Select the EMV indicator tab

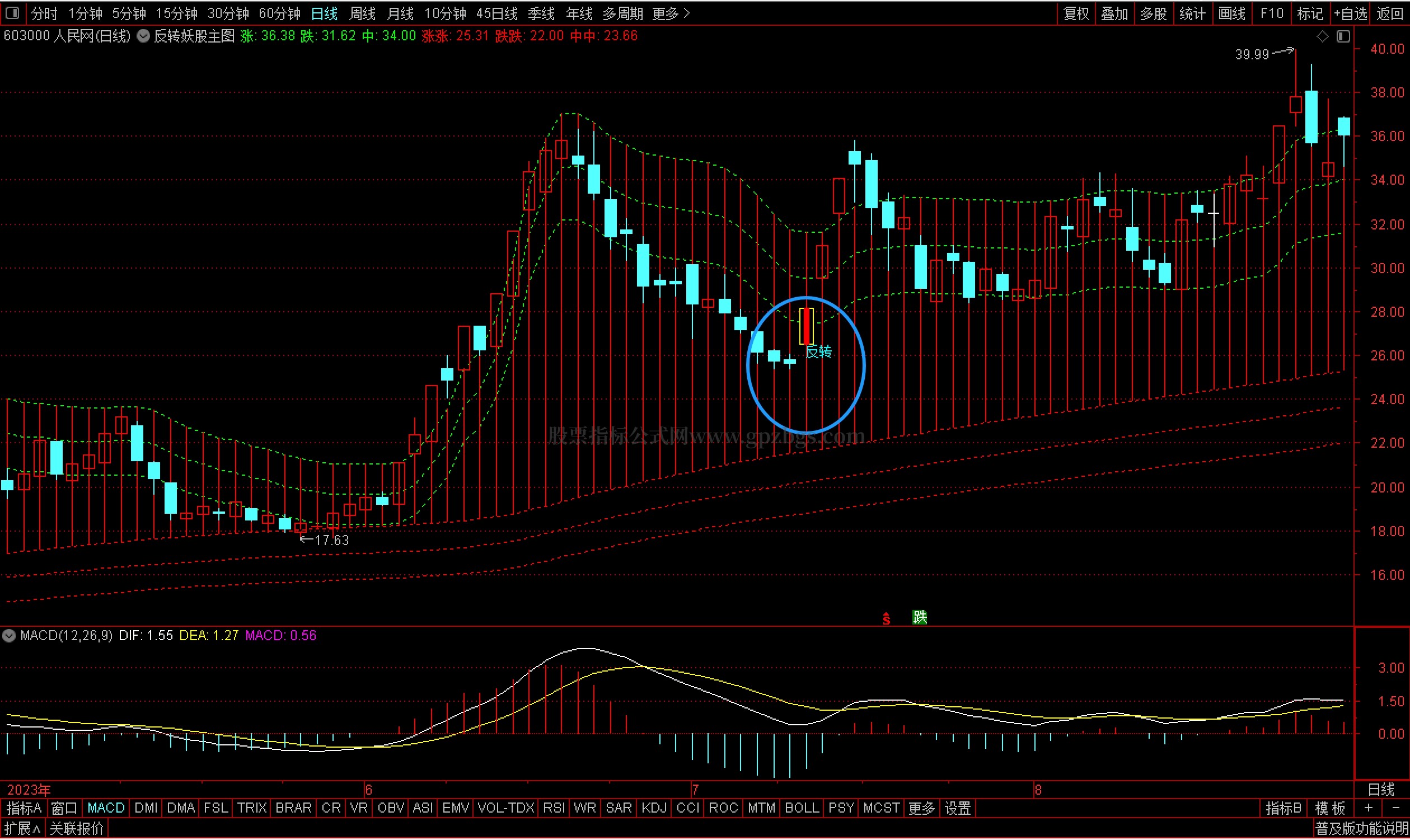(456, 809)
